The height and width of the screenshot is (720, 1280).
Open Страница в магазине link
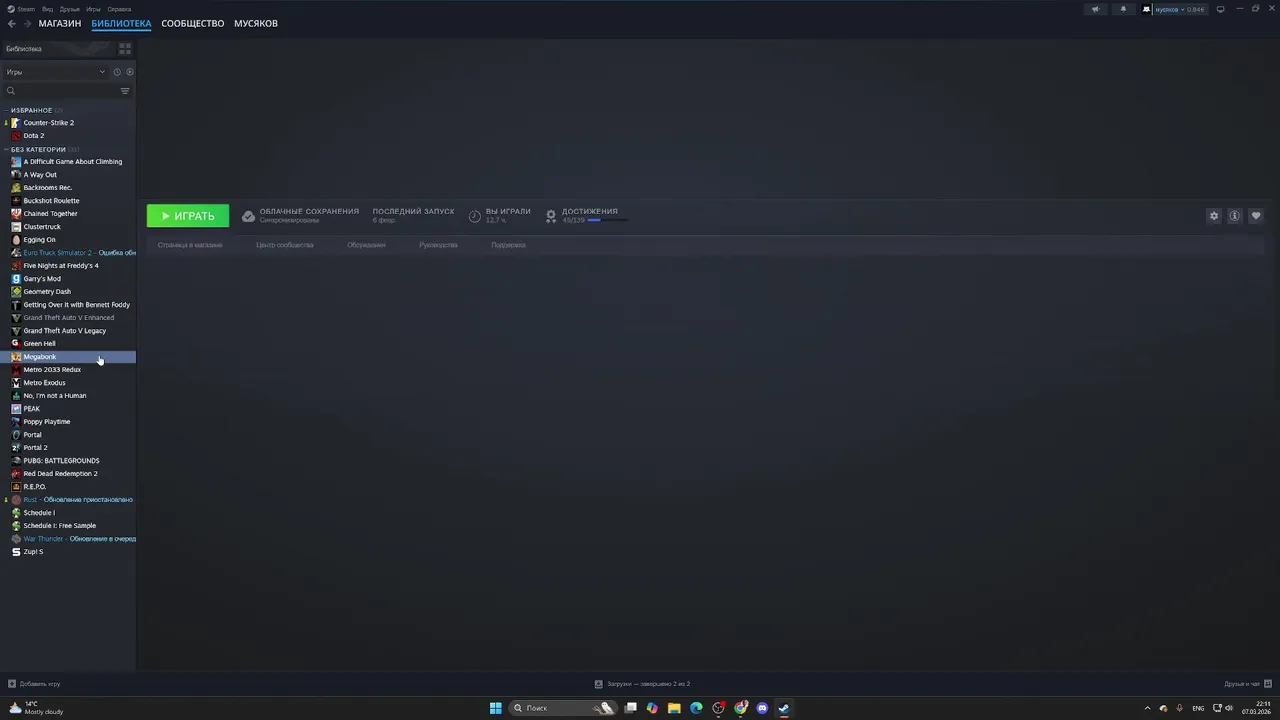190,245
